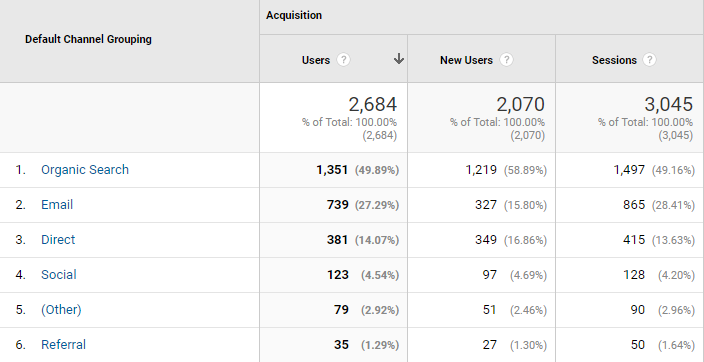Click Social sessions value 128
The image size is (704, 362).
coord(634,275)
